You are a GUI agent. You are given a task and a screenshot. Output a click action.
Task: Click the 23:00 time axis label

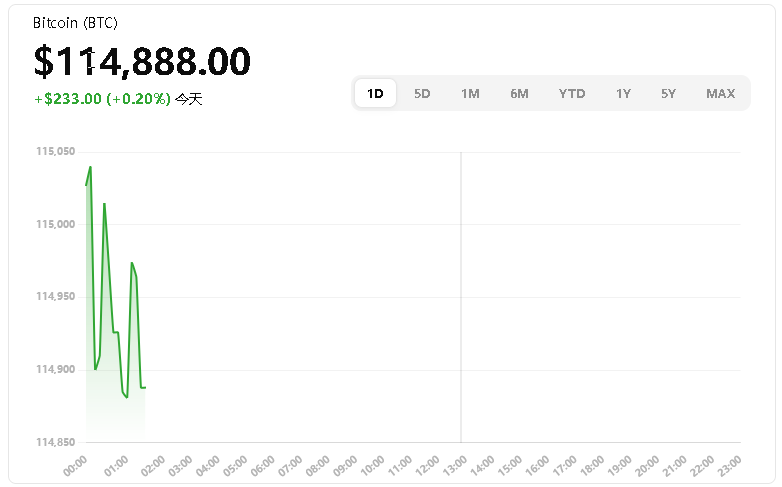pos(730,463)
